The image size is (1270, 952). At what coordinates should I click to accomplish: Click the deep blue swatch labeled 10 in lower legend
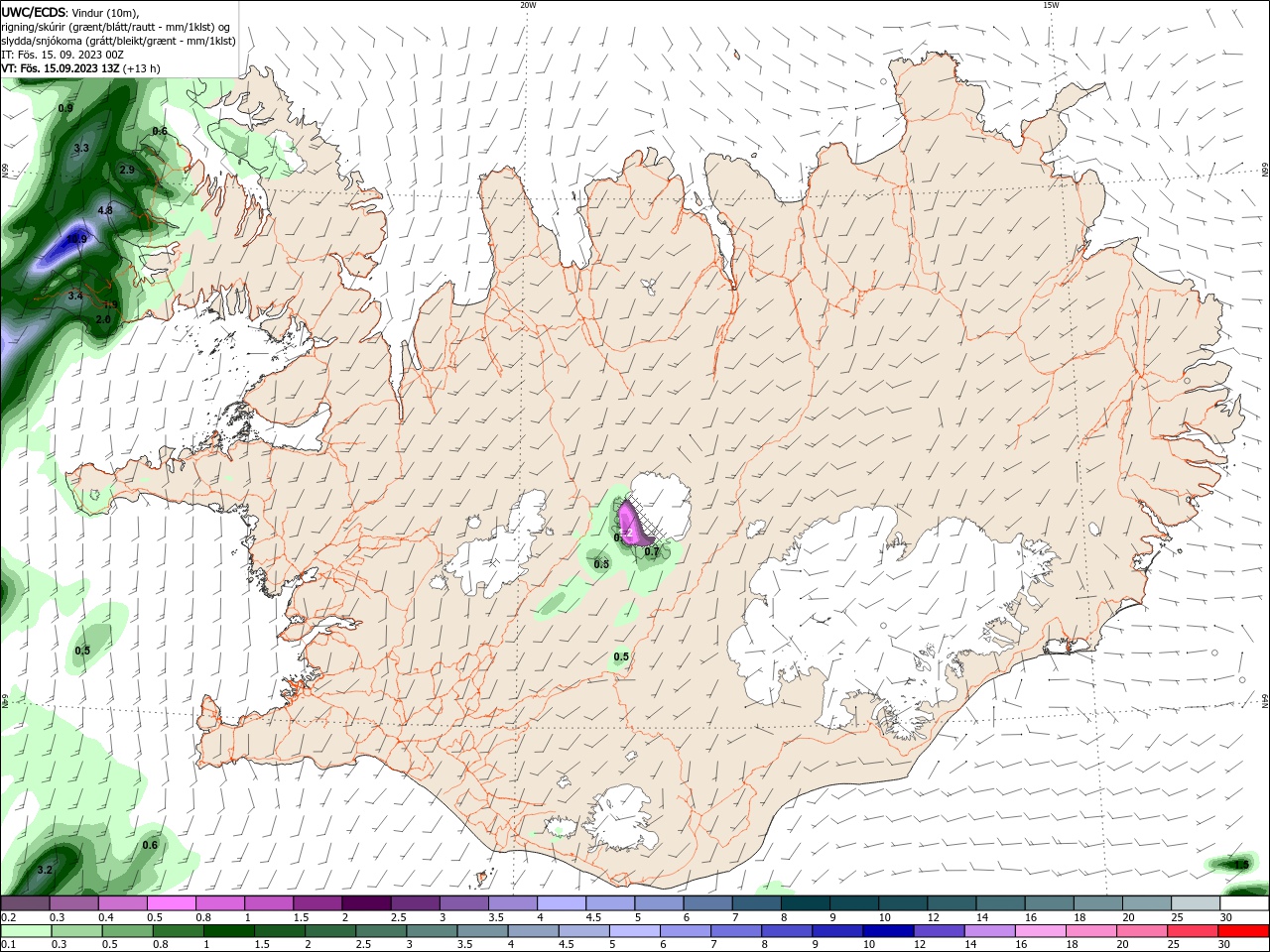(887, 931)
